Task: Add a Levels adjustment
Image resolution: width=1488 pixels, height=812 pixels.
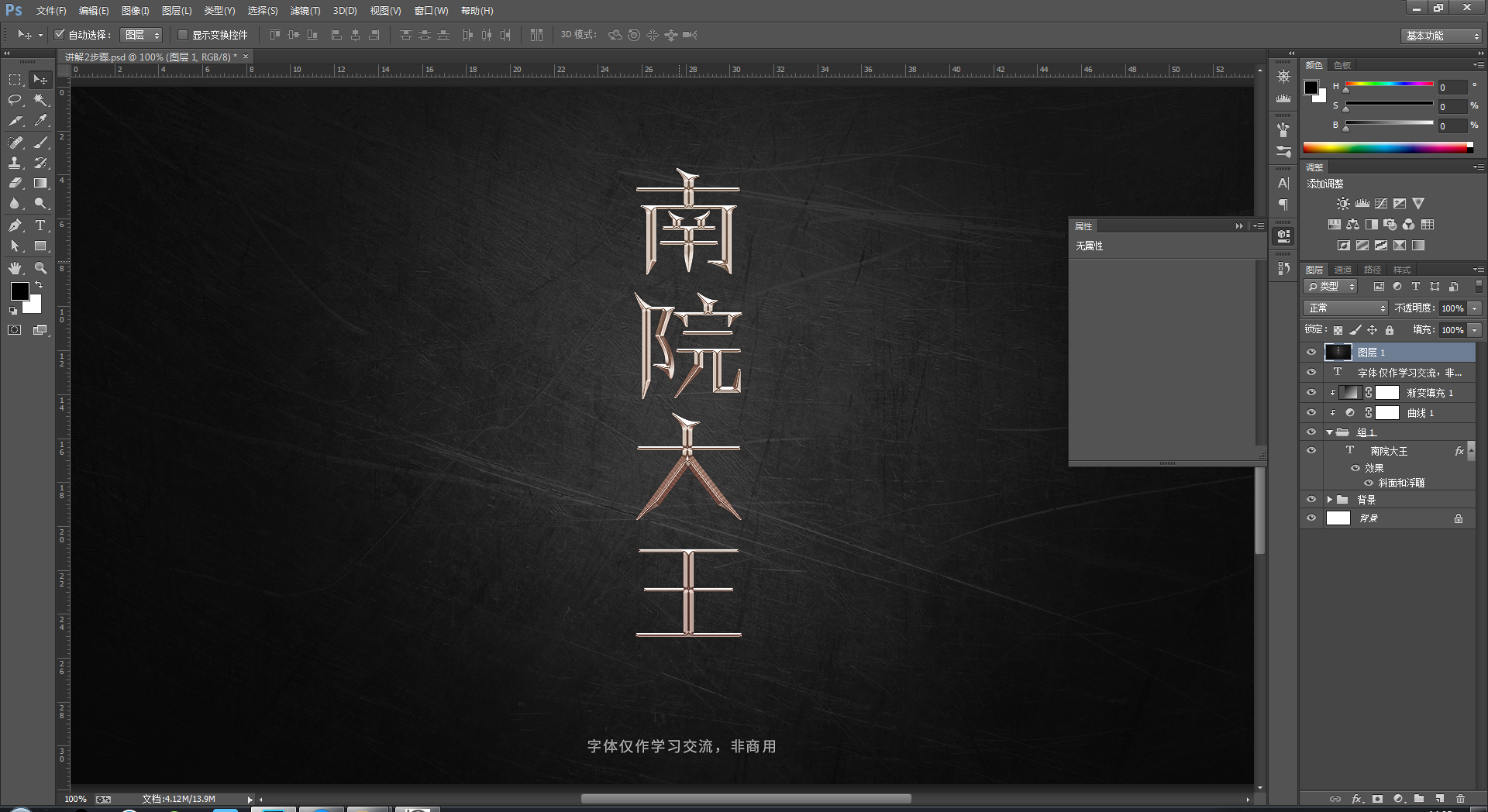Action: coord(1362,204)
